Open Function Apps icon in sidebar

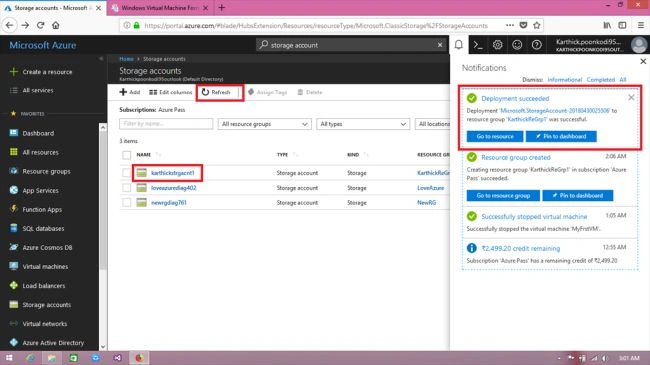click(14, 209)
